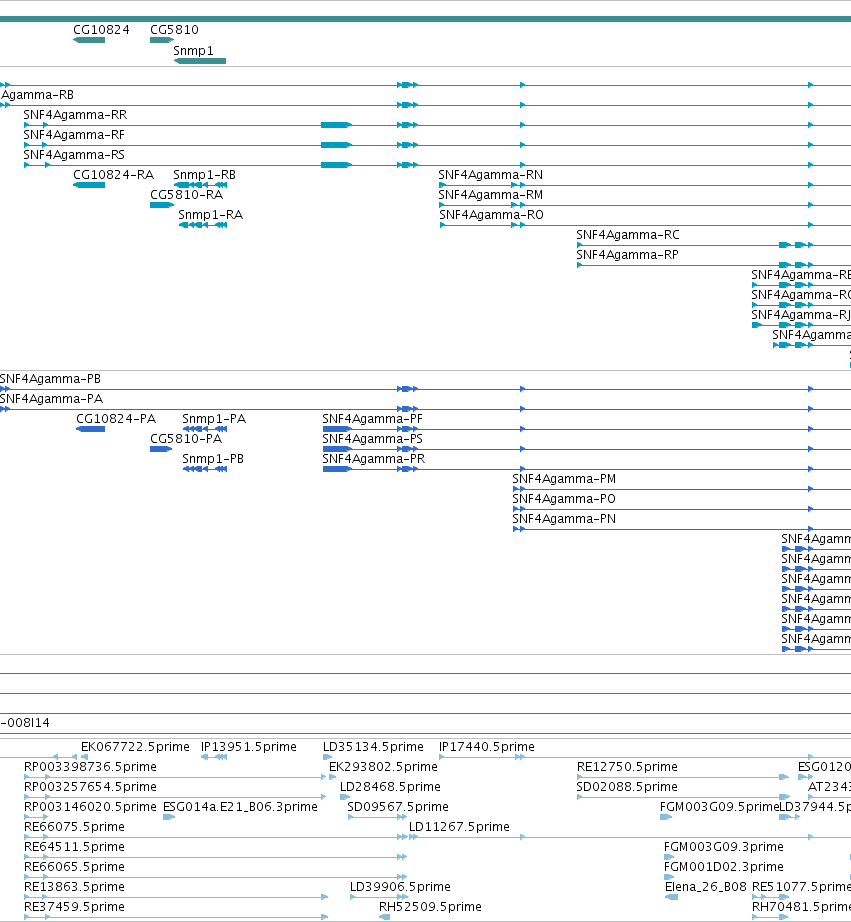
Task: Click the RP003398736.5prime EST label
Action: coord(90,767)
